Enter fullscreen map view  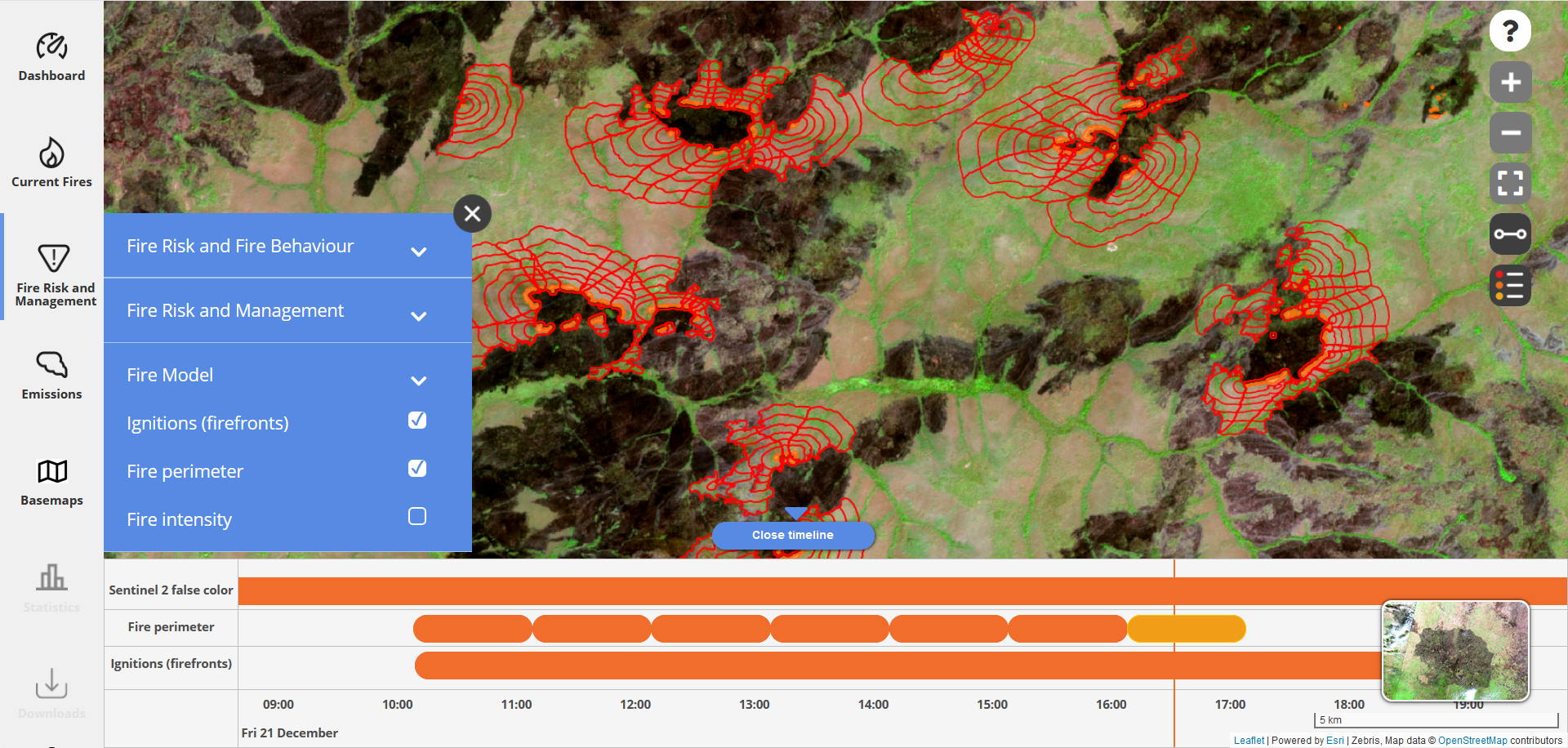point(1509,184)
